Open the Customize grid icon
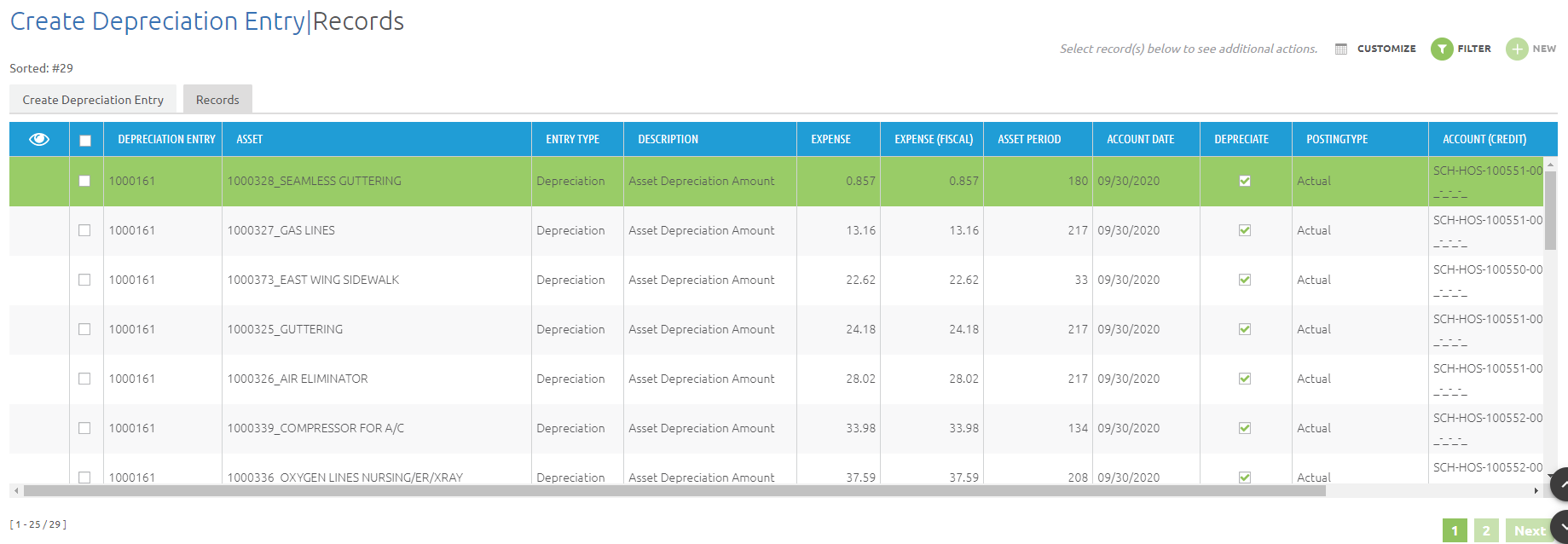This screenshot has height=544, width=1568. click(x=1341, y=49)
